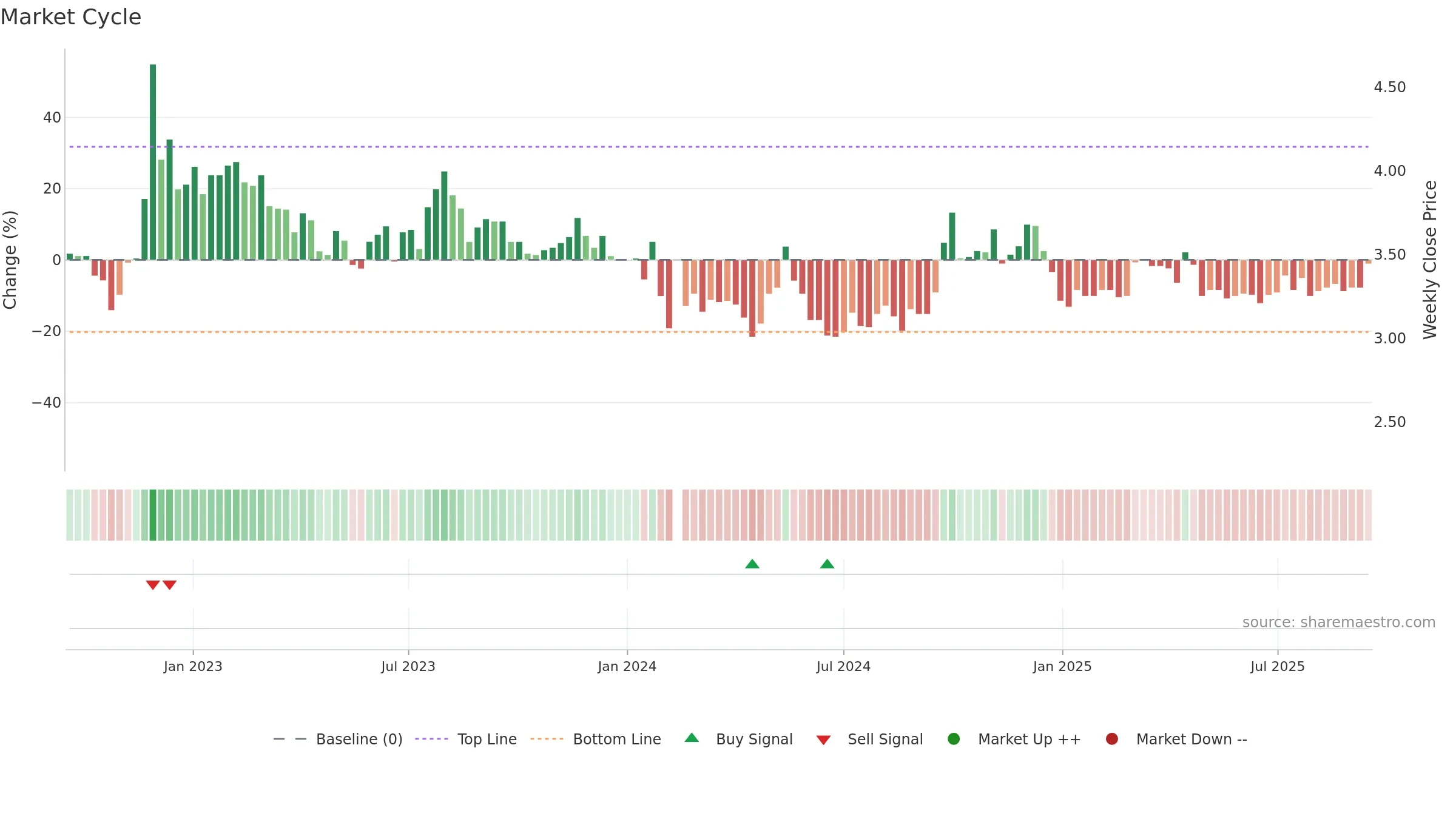Viewport: 1456px width, 819px height.
Task: Click the Jul 2024 axis label
Action: tap(843, 666)
